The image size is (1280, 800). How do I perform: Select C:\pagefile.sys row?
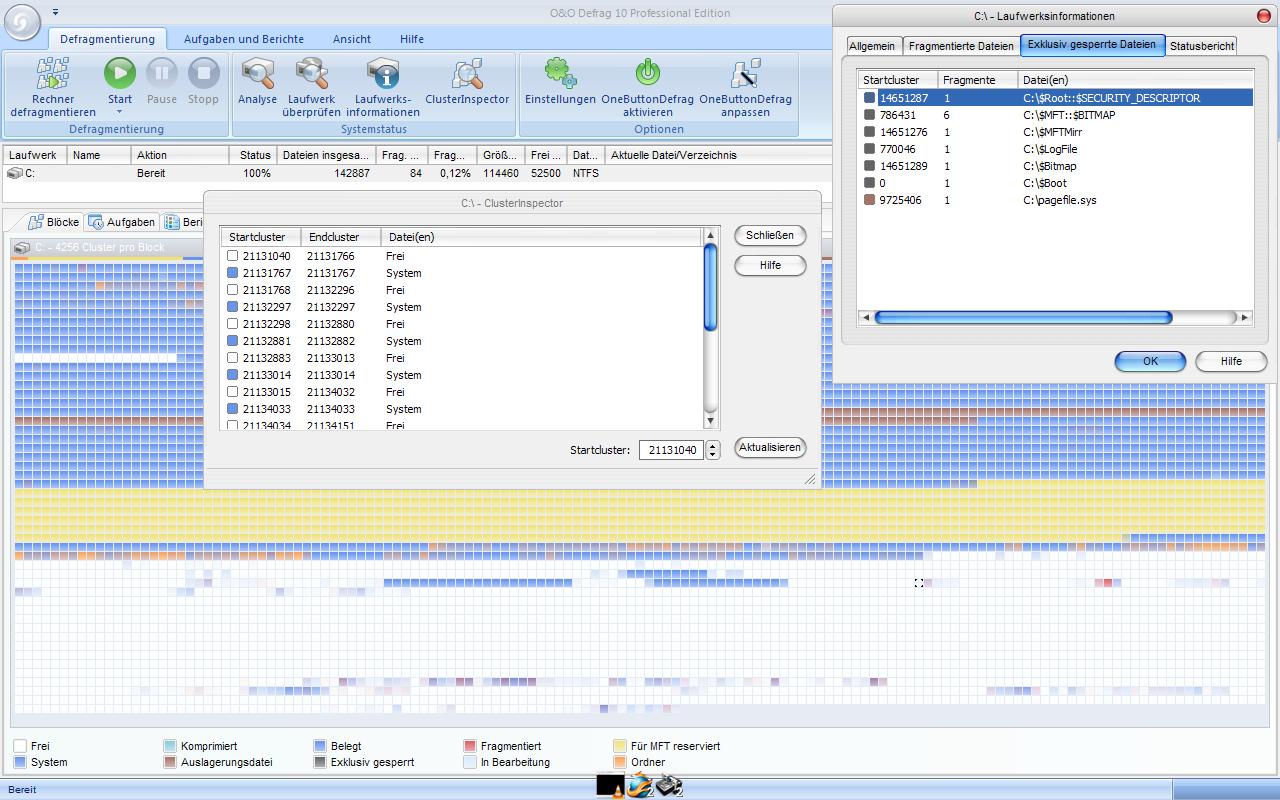coord(1055,200)
